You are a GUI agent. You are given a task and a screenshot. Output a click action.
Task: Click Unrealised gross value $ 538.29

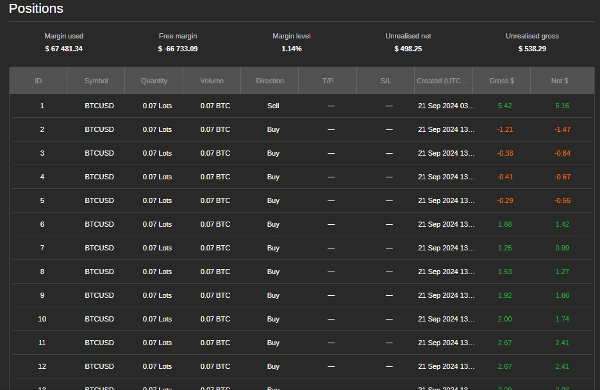click(x=532, y=49)
